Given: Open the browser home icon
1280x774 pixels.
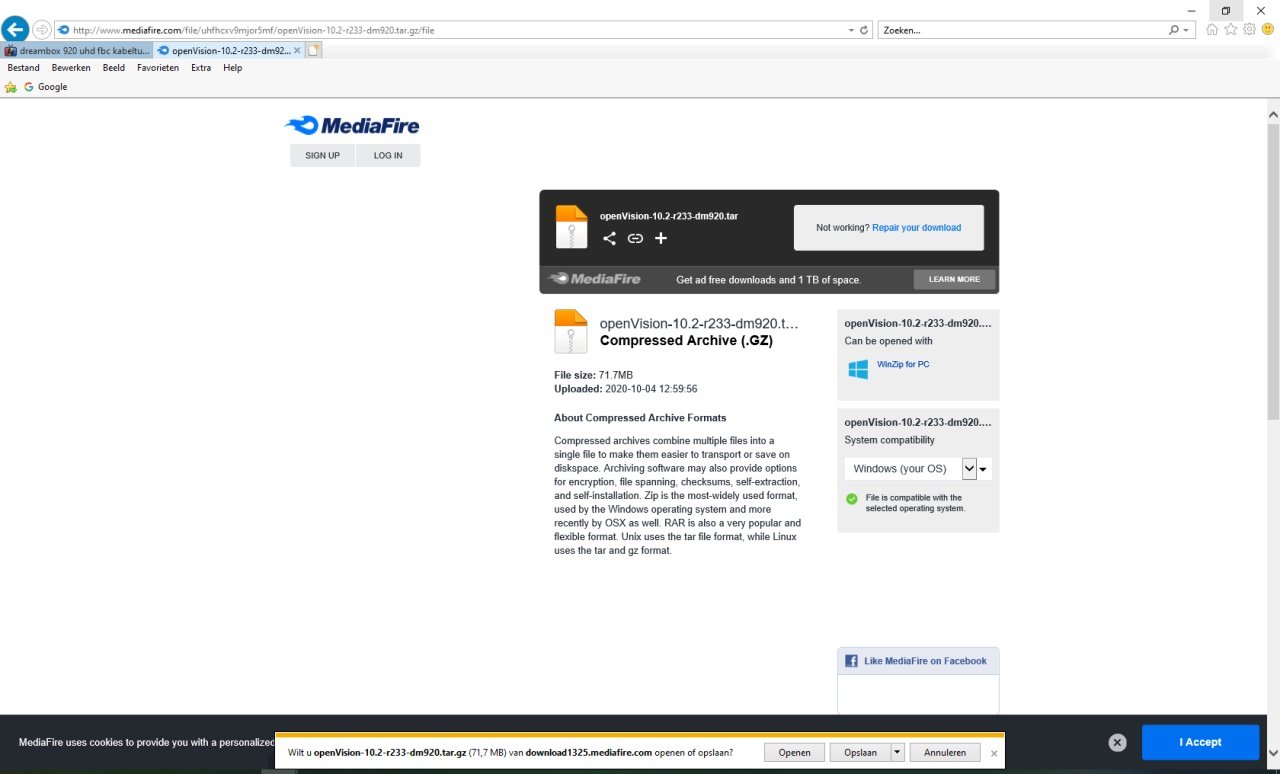Looking at the screenshot, I should tap(1212, 30).
